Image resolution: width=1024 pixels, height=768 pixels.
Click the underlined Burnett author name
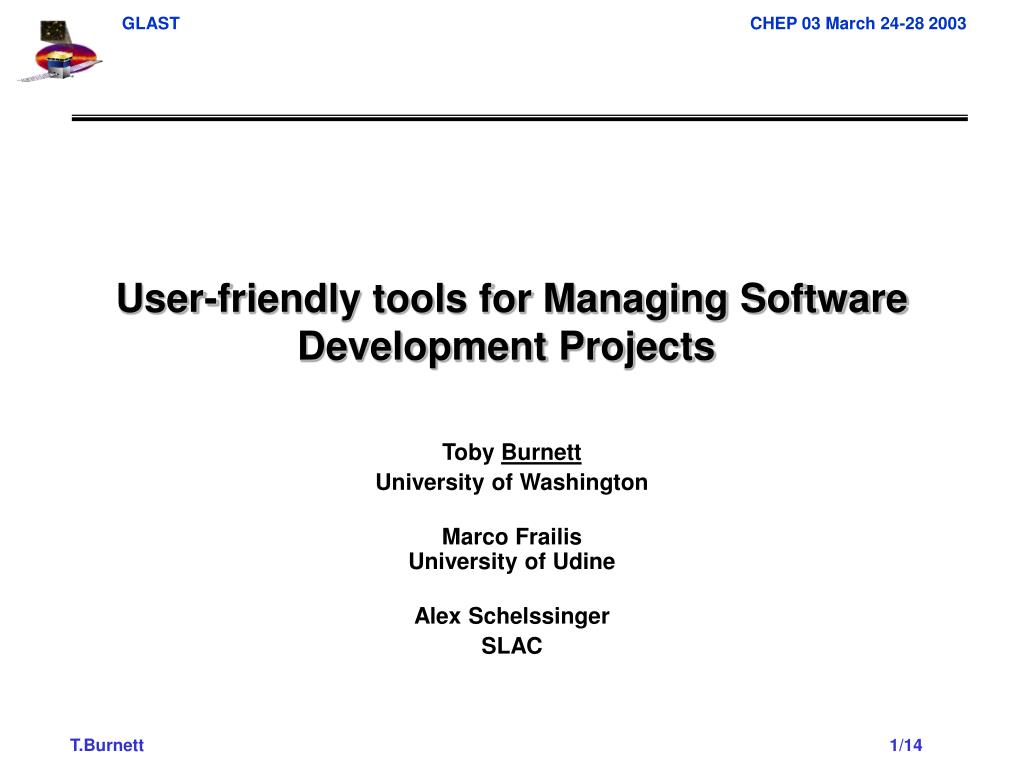click(x=541, y=452)
